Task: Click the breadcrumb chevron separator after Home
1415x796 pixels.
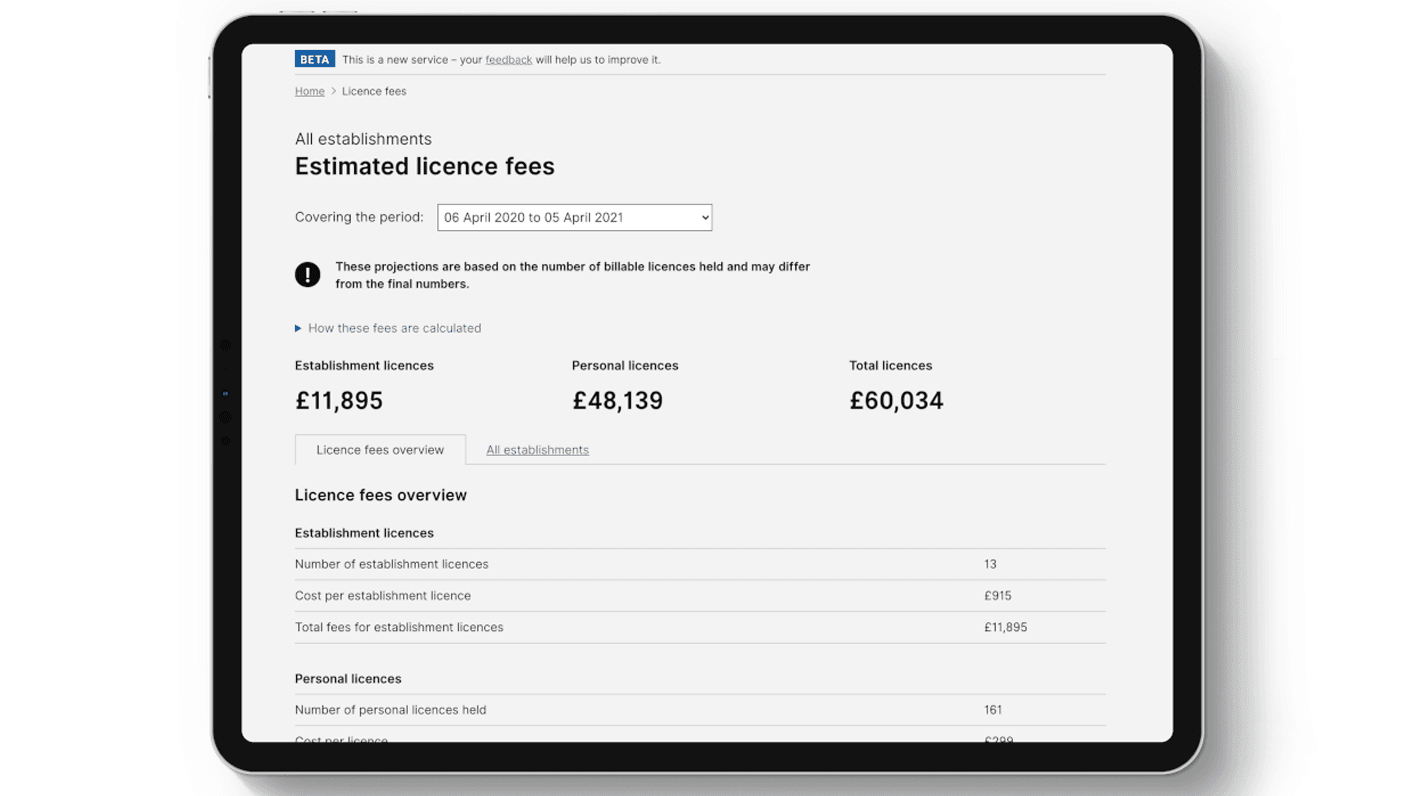Action: (333, 91)
